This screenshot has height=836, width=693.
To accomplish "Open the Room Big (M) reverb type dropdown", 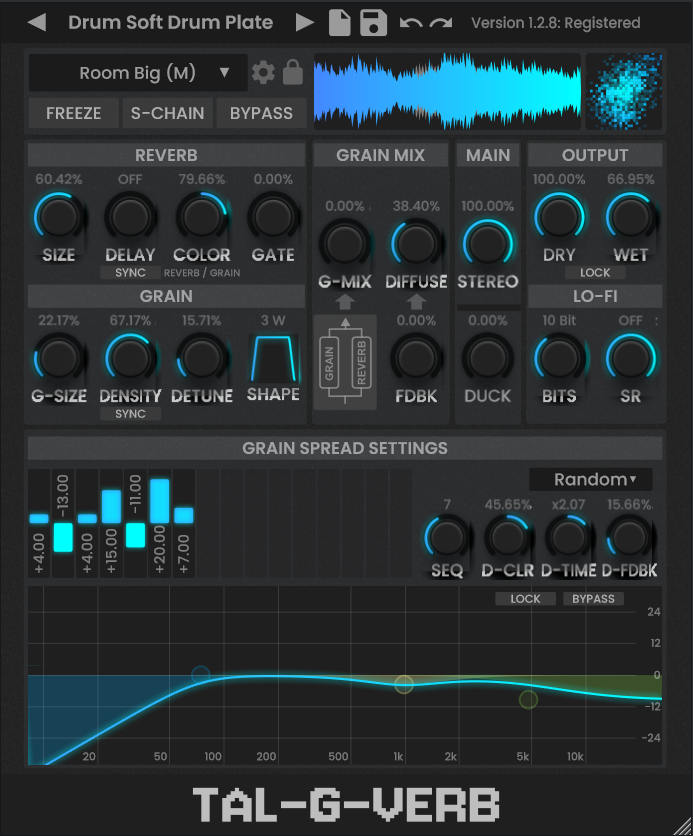I will tap(138, 73).
